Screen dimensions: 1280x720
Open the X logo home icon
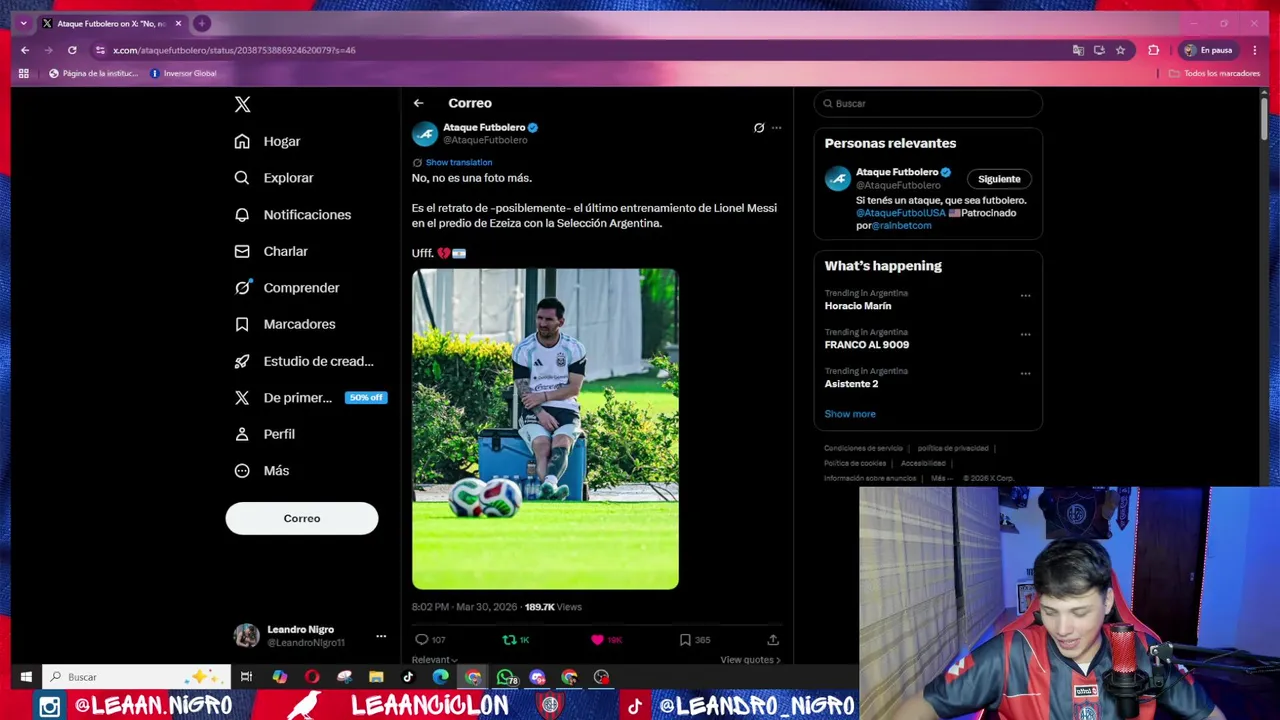tap(242, 104)
